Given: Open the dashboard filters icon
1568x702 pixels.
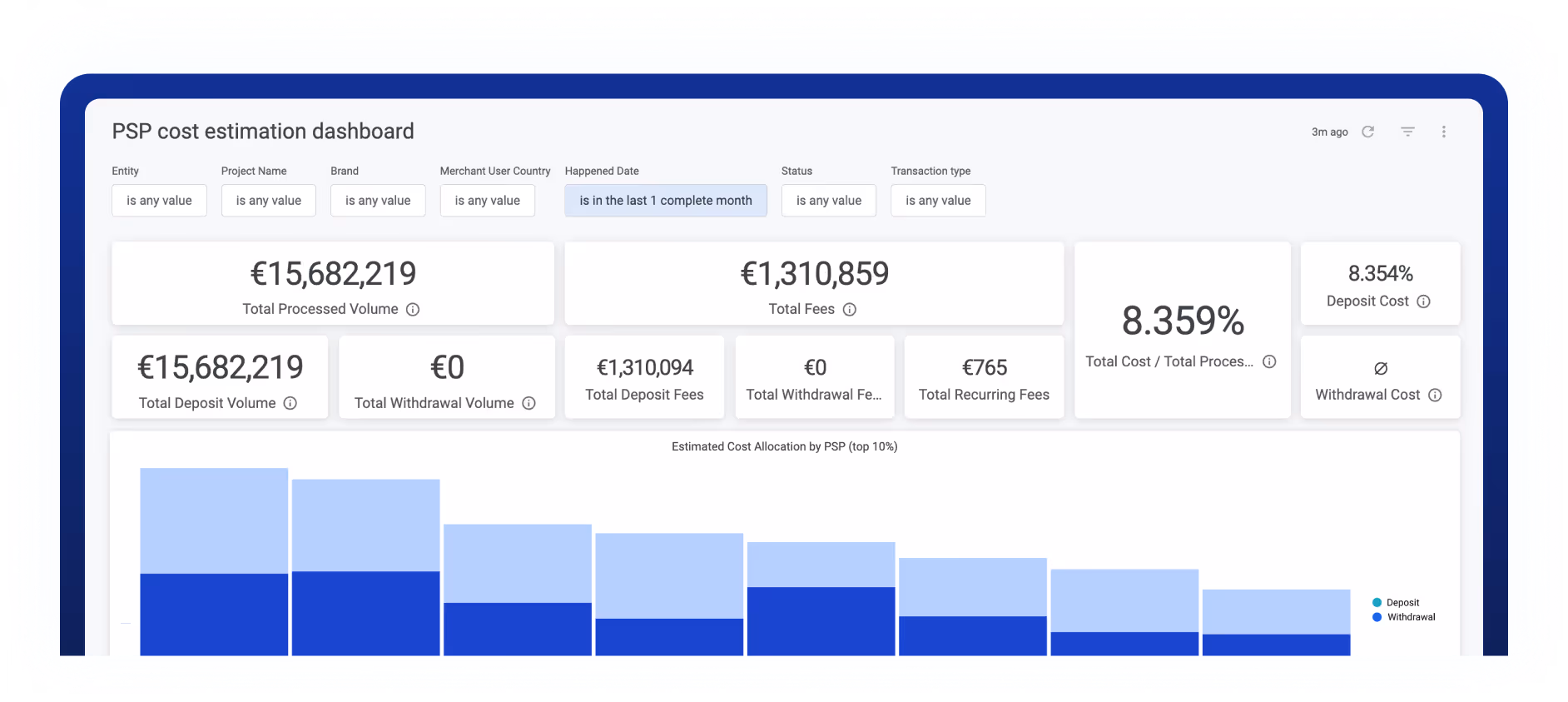Looking at the screenshot, I should click(x=1407, y=132).
